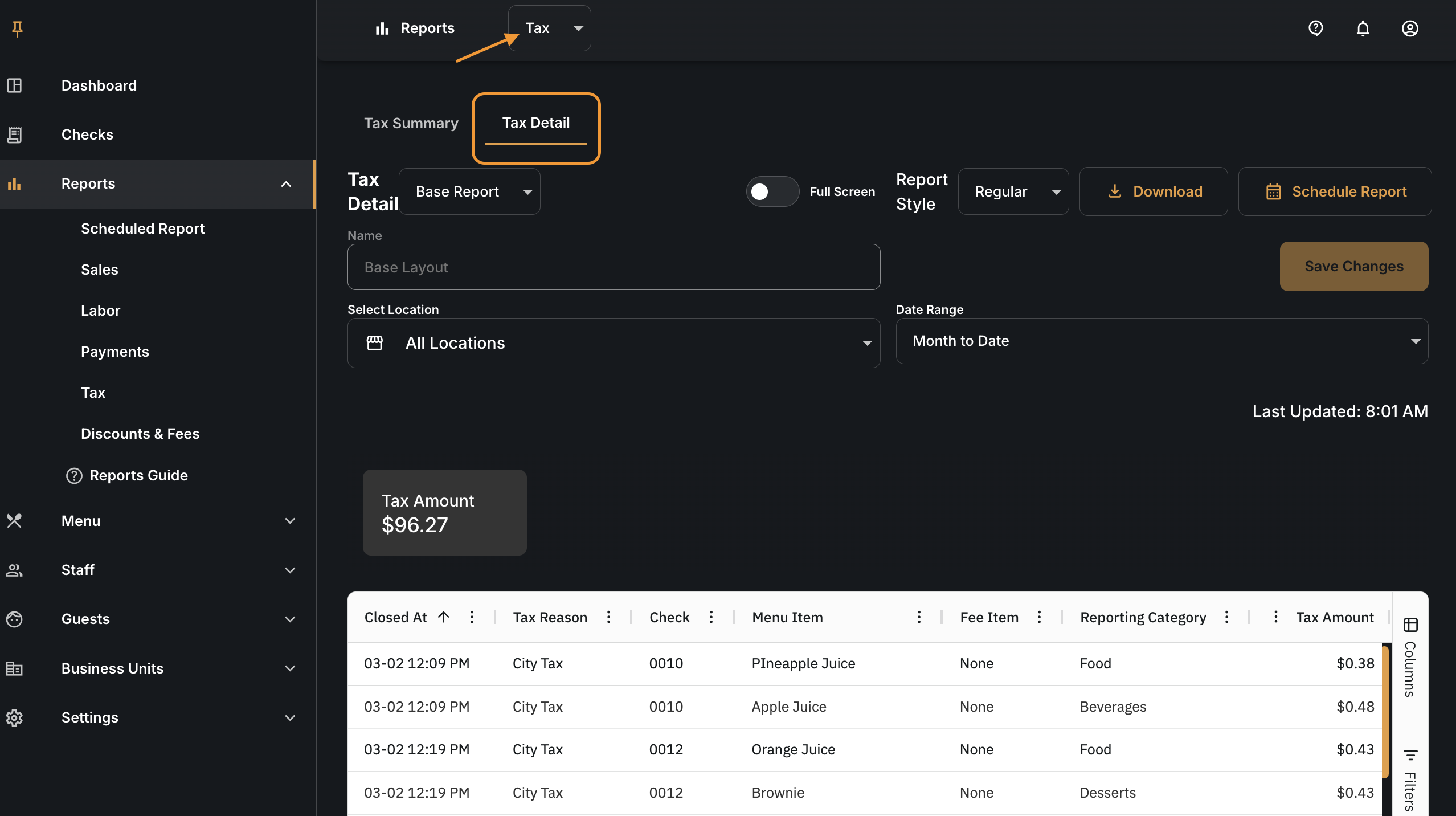Open Scheduled Report in sidebar
The width and height of the screenshot is (1456, 816).
(x=142, y=229)
